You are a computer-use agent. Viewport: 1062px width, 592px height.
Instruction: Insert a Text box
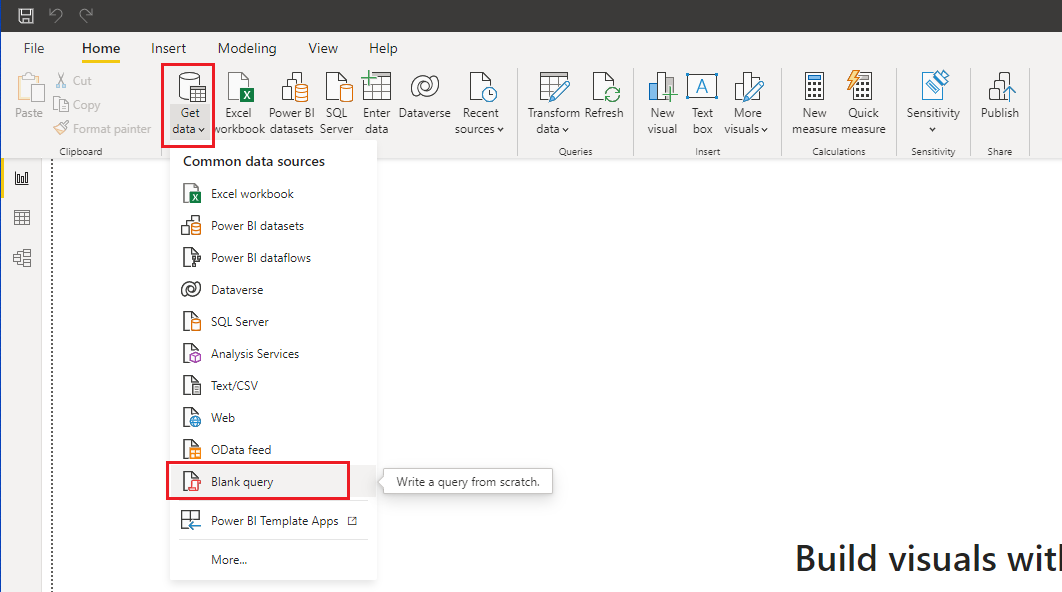coord(702,104)
